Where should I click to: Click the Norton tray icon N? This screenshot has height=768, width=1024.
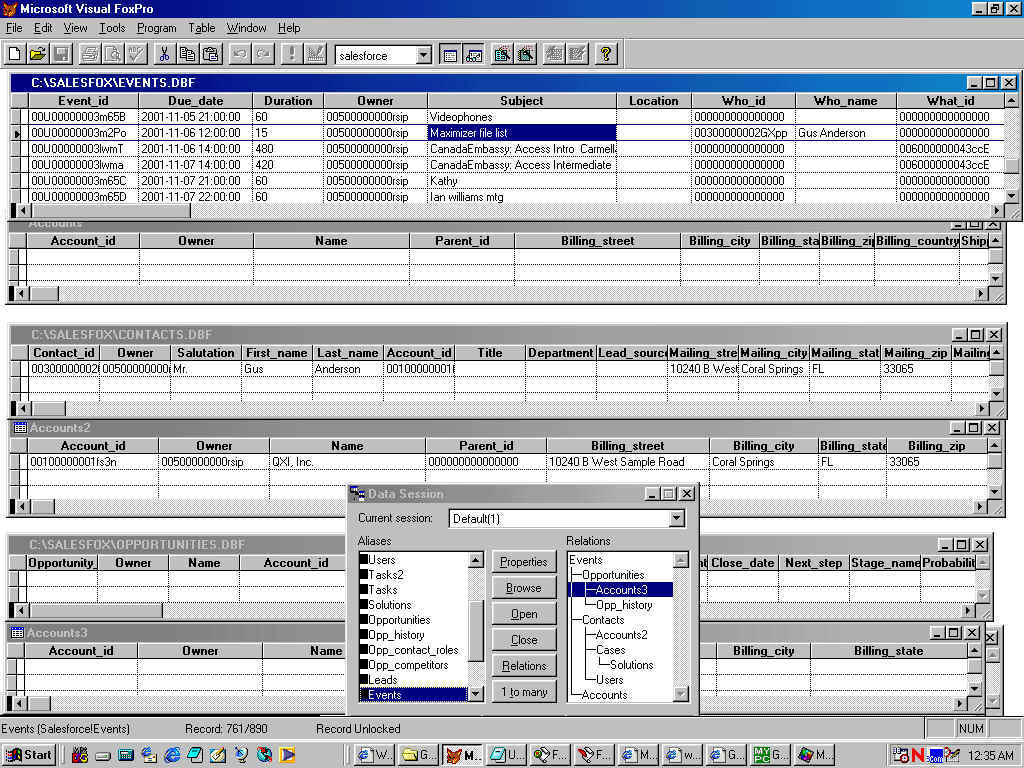tap(918, 755)
